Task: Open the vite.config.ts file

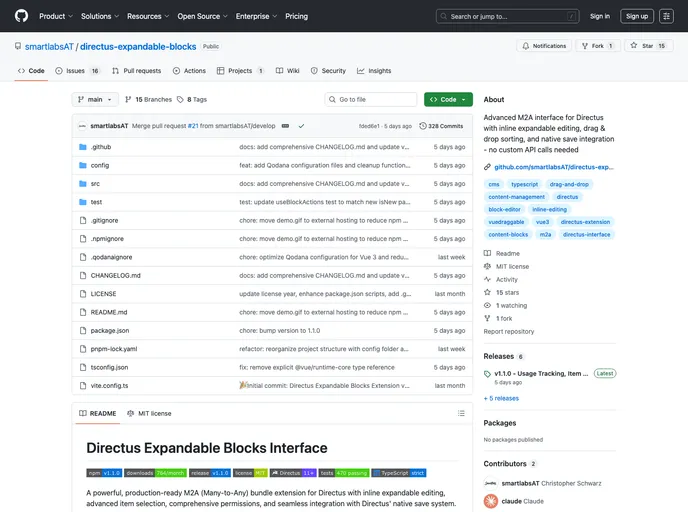Action: click(x=109, y=386)
